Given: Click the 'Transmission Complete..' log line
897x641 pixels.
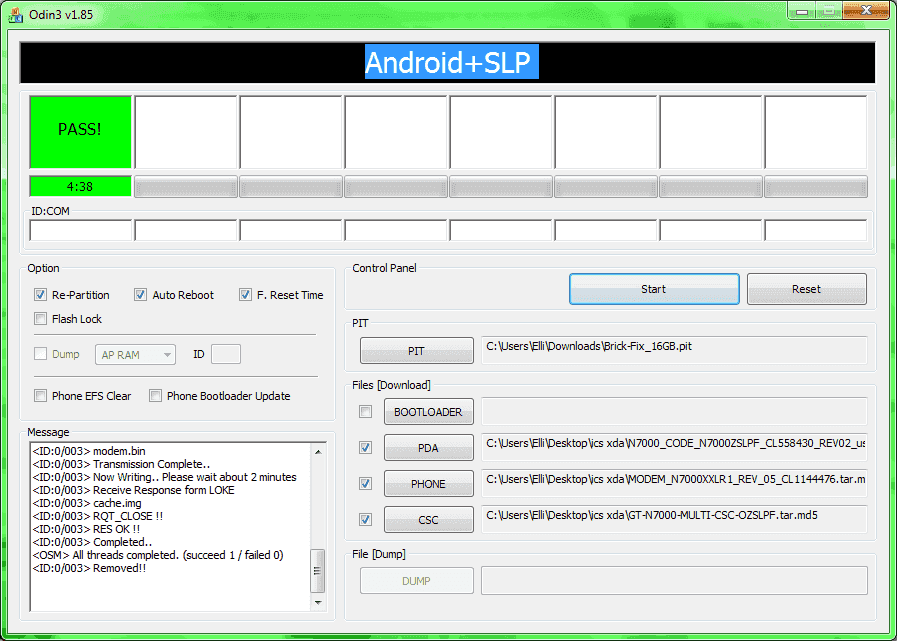Looking at the screenshot, I should coord(121,464).
